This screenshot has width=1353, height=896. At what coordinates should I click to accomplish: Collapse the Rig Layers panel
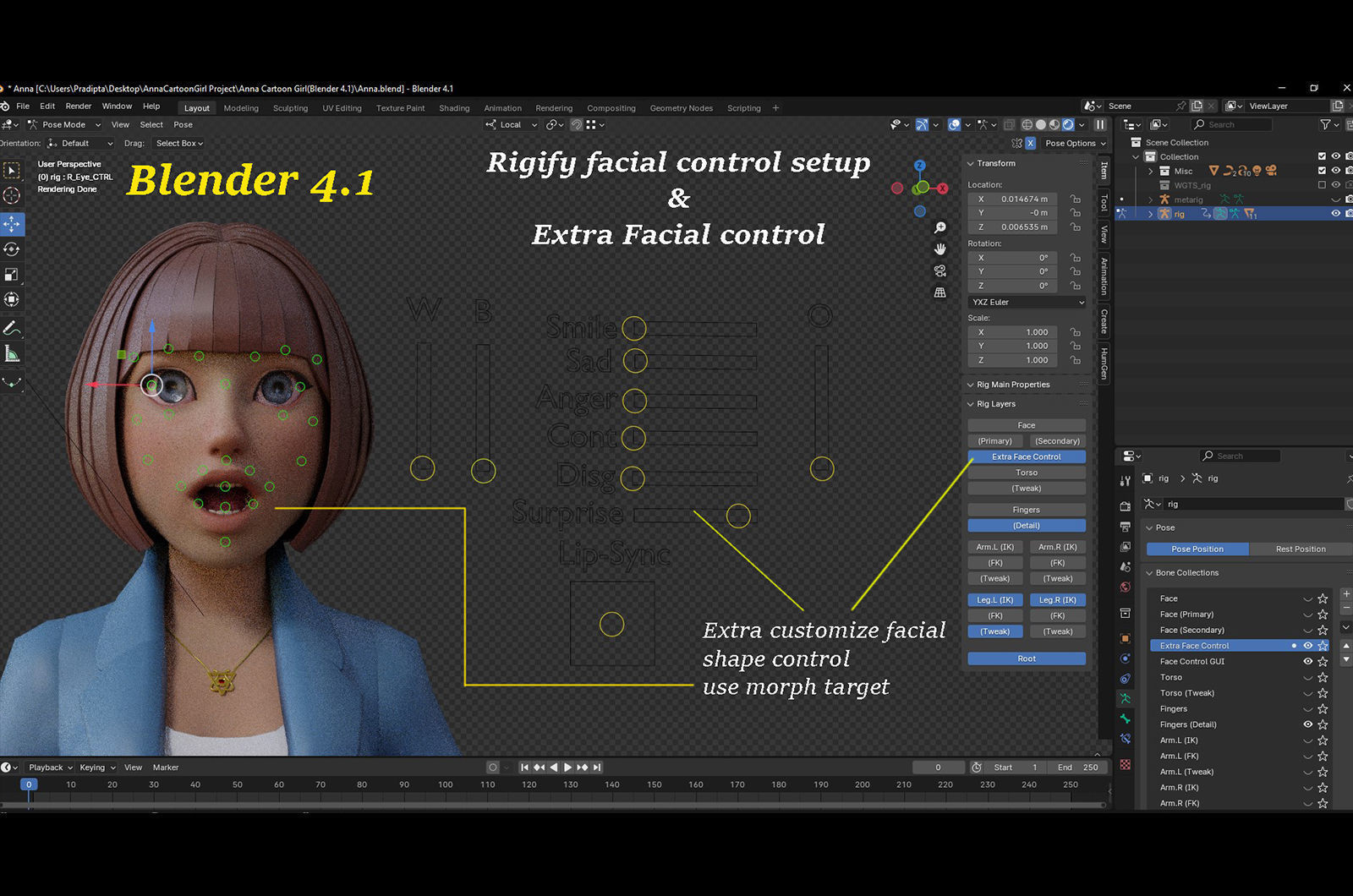tap(971, 404)
